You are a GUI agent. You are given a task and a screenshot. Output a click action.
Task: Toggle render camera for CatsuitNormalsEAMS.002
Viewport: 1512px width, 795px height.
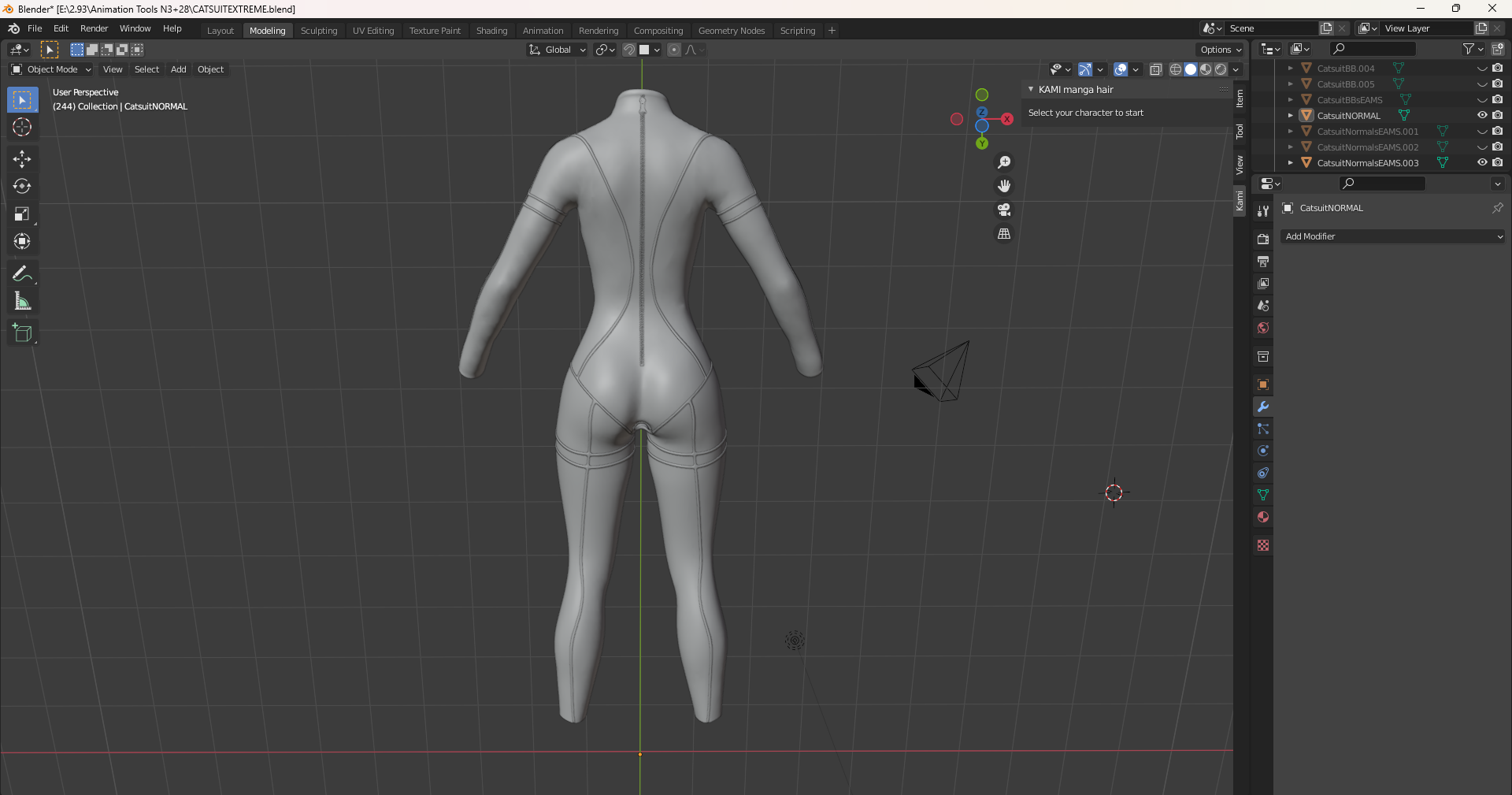(x=1498, y=147)
